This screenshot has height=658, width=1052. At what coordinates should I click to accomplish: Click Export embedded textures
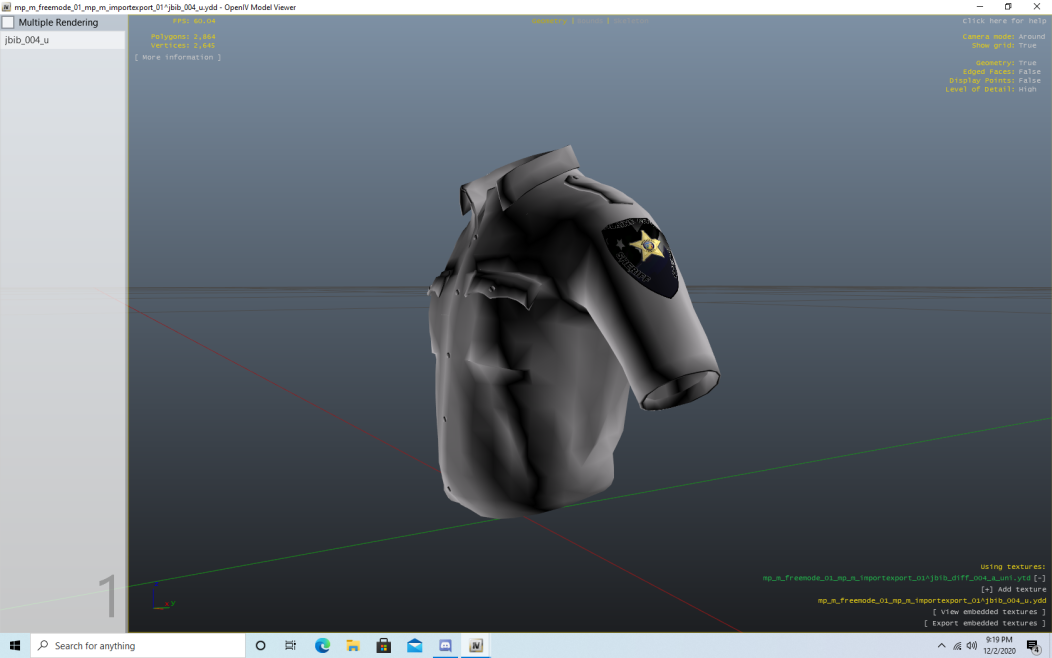click(x=985, y=624)
